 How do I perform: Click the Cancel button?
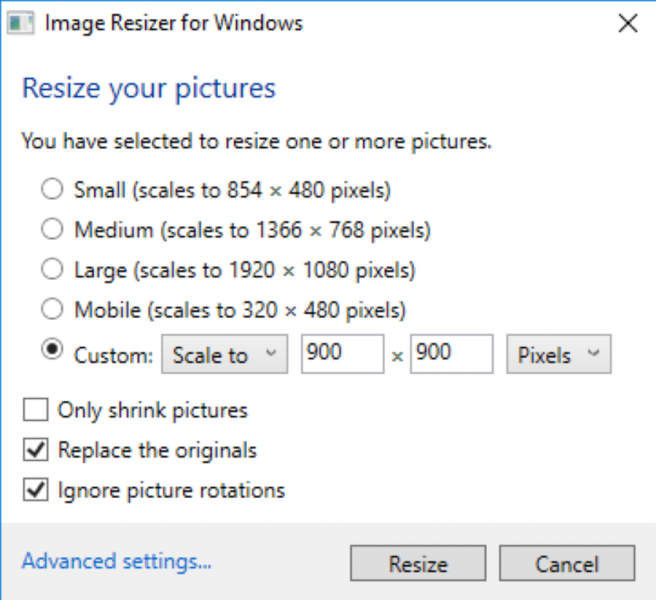pyautogui.click(x=566, y=564)
